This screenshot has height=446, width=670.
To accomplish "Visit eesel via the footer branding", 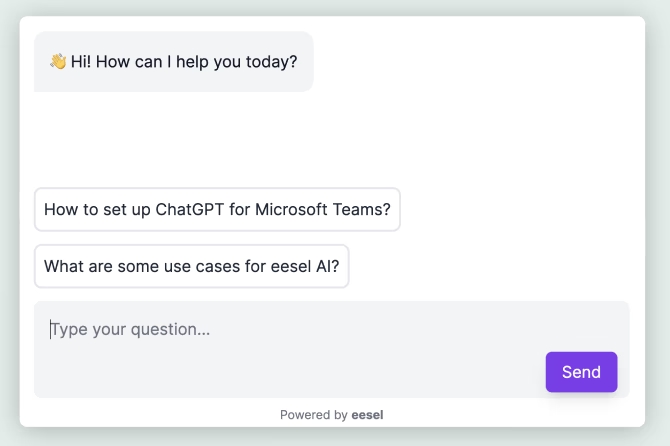I will coord(366,414).
